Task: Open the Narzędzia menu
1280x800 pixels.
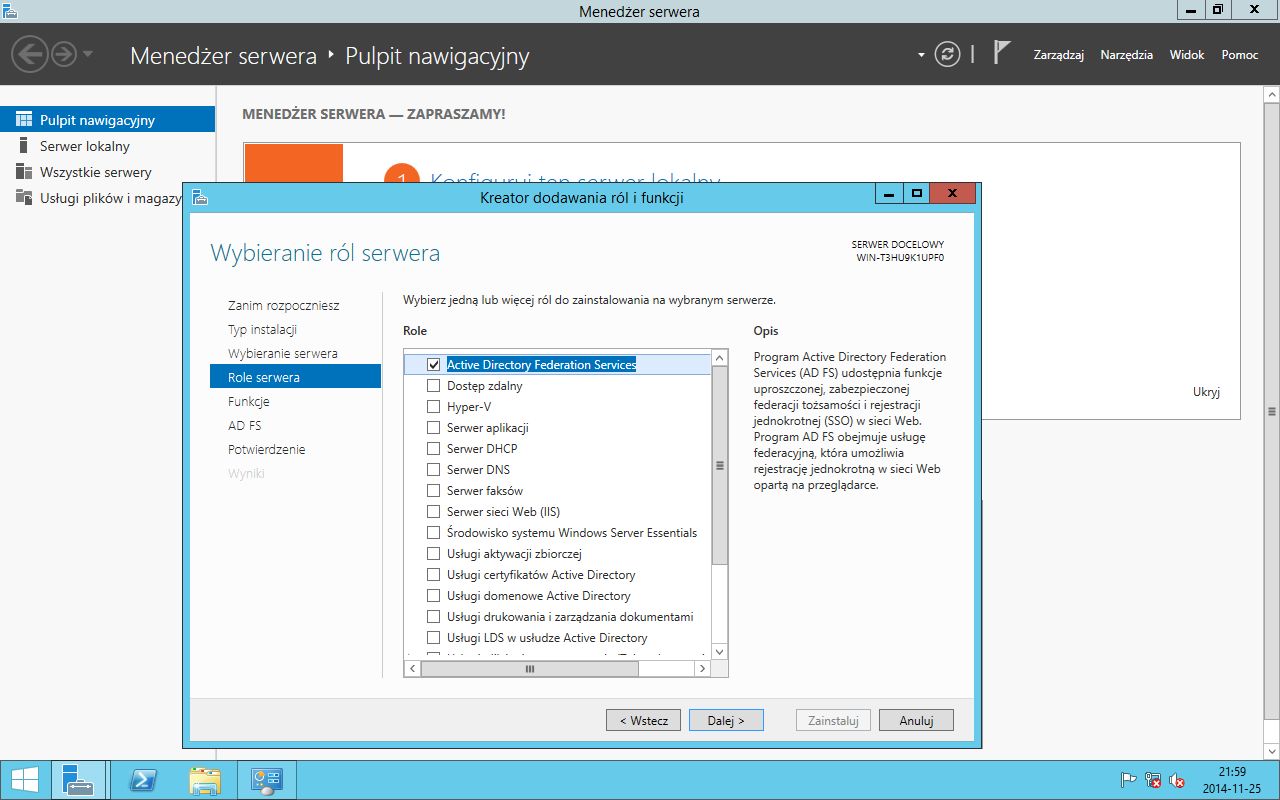Action: pos(1126,55)
